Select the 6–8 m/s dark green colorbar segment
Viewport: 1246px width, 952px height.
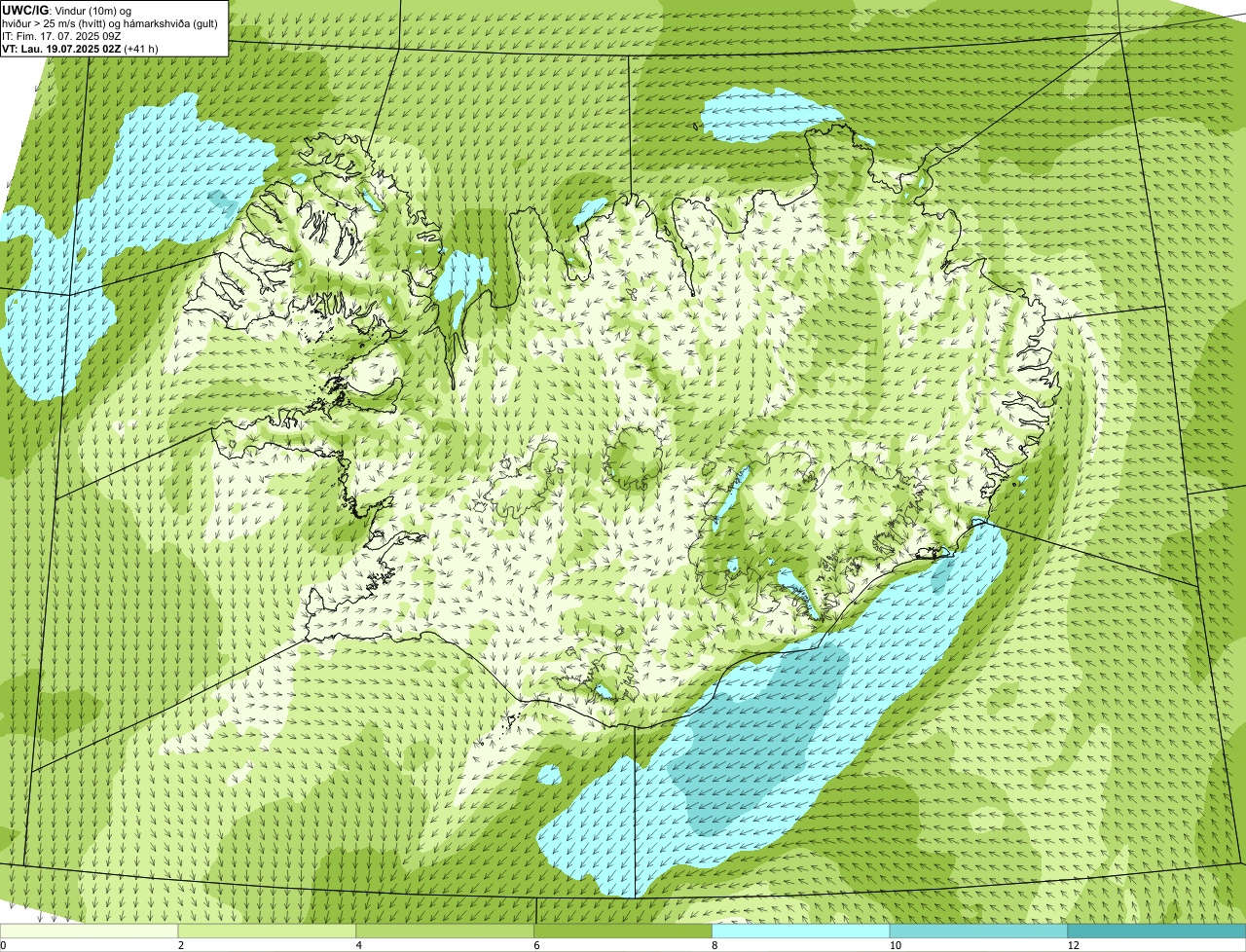tap(623, 932)
